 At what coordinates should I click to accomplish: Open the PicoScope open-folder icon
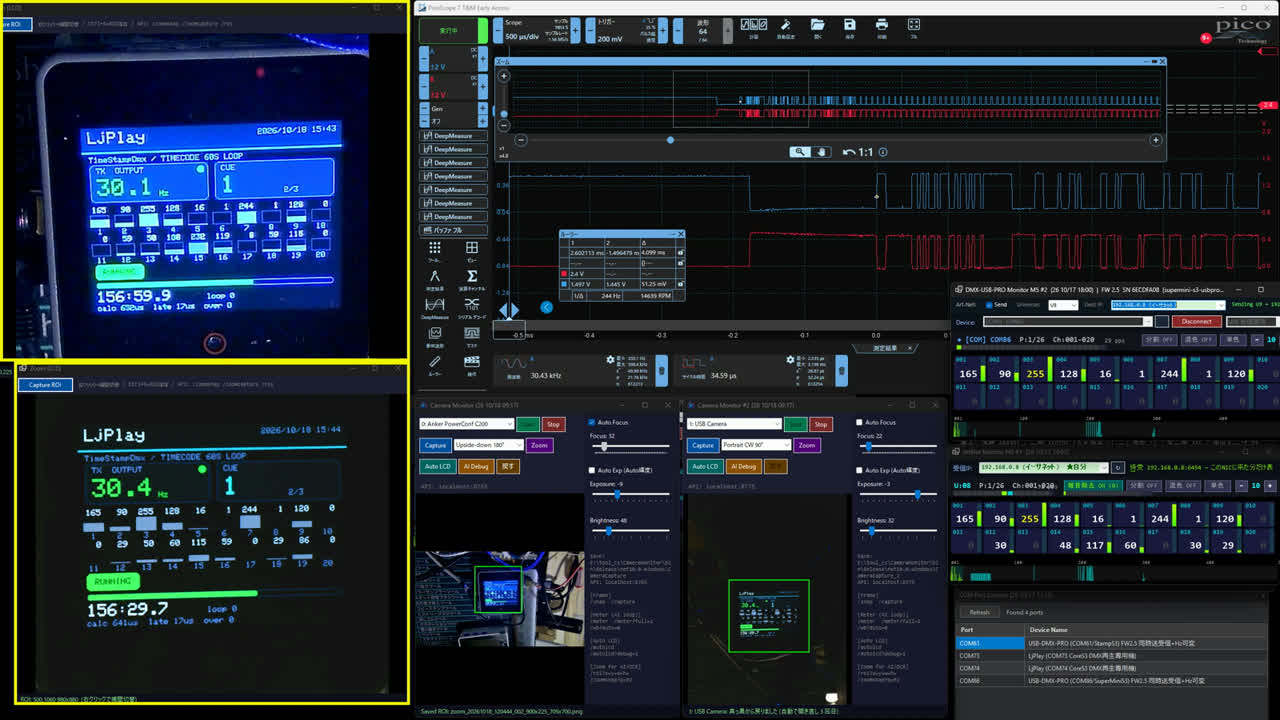click(817, 24)
